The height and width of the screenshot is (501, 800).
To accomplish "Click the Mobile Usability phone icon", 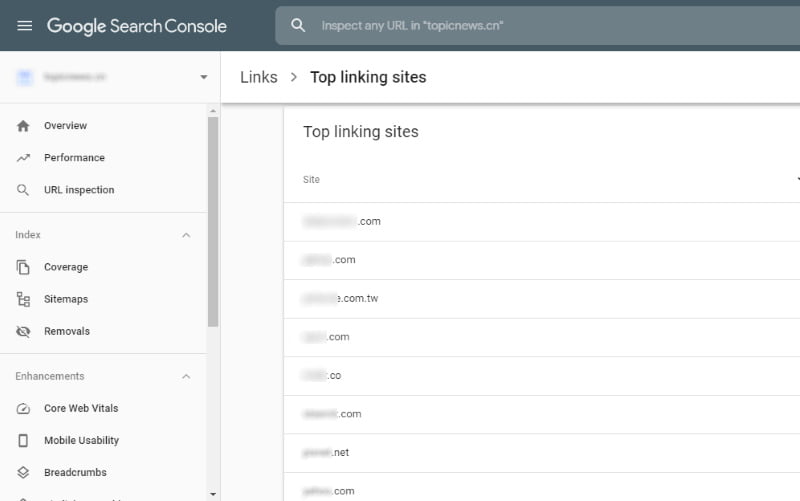I will [23, 441].
